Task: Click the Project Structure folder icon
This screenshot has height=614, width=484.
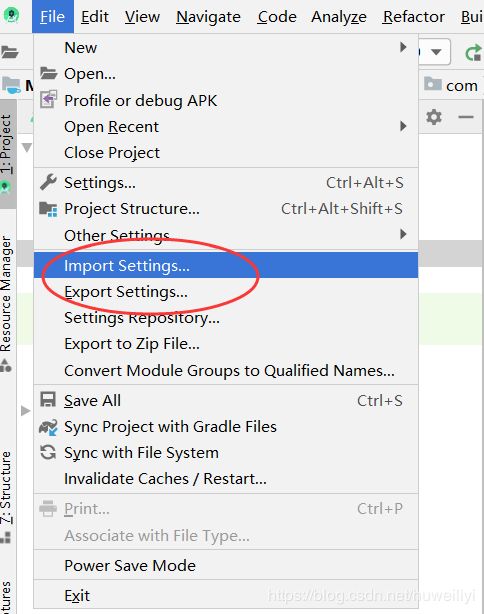Action: 49,209
